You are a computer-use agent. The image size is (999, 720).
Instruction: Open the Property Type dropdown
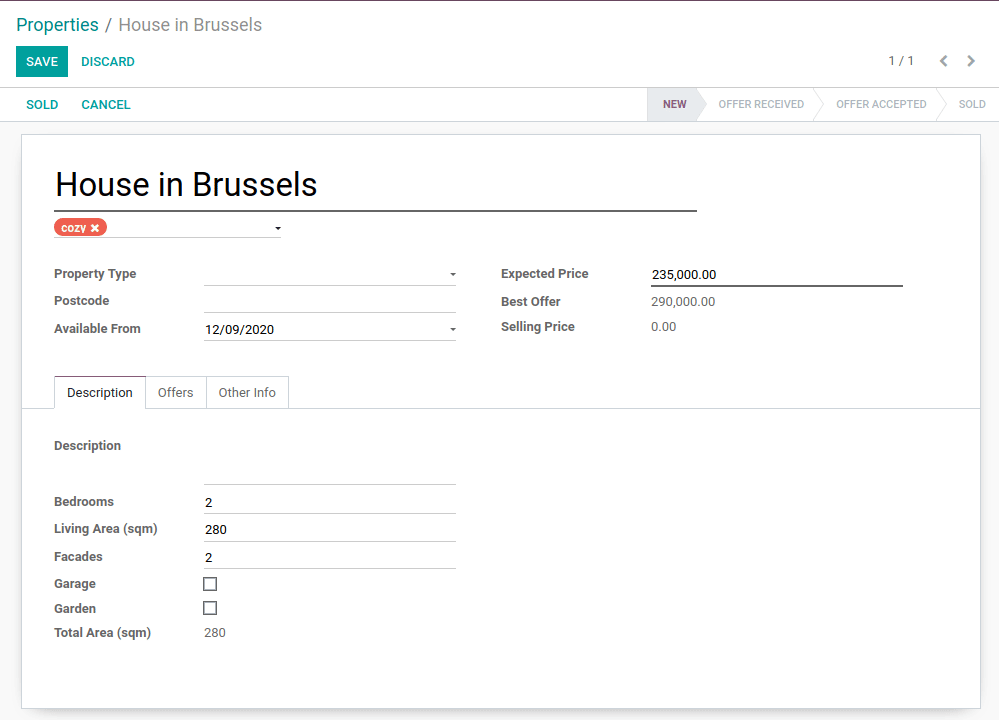click(x=452, y=273)
